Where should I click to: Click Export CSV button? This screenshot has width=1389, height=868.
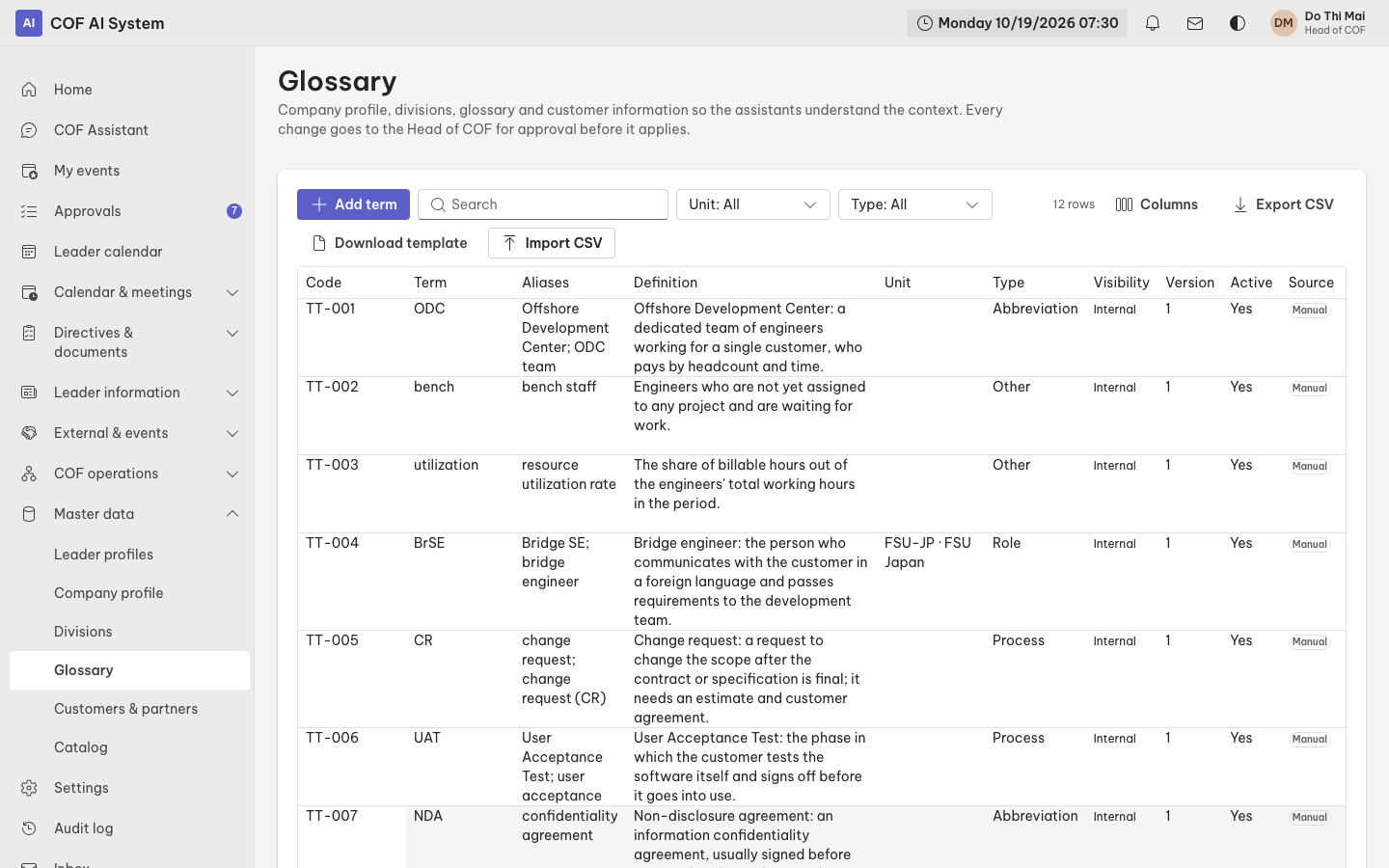point(1283,204)
